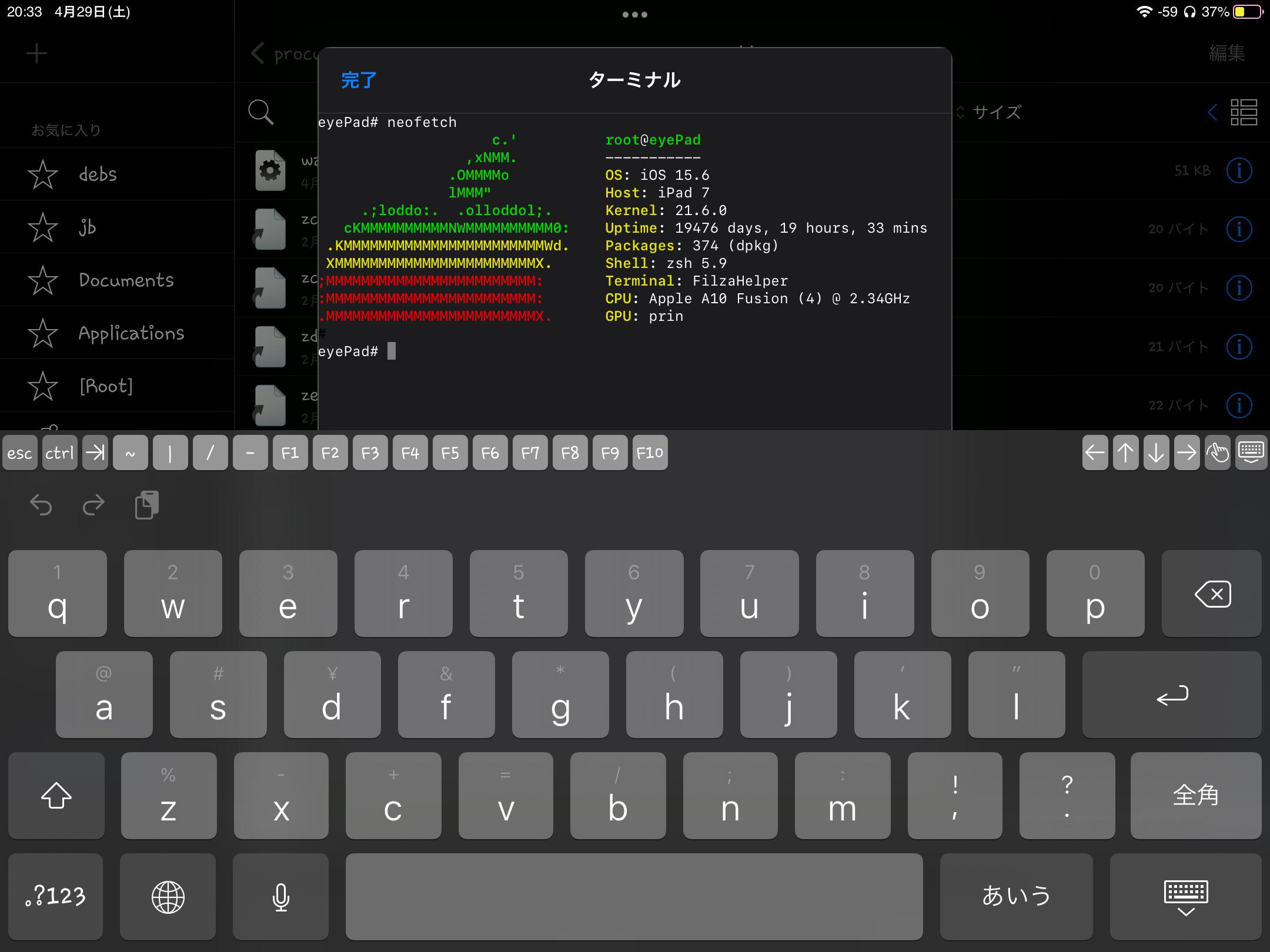Toggle the shift key

[56, 795]
